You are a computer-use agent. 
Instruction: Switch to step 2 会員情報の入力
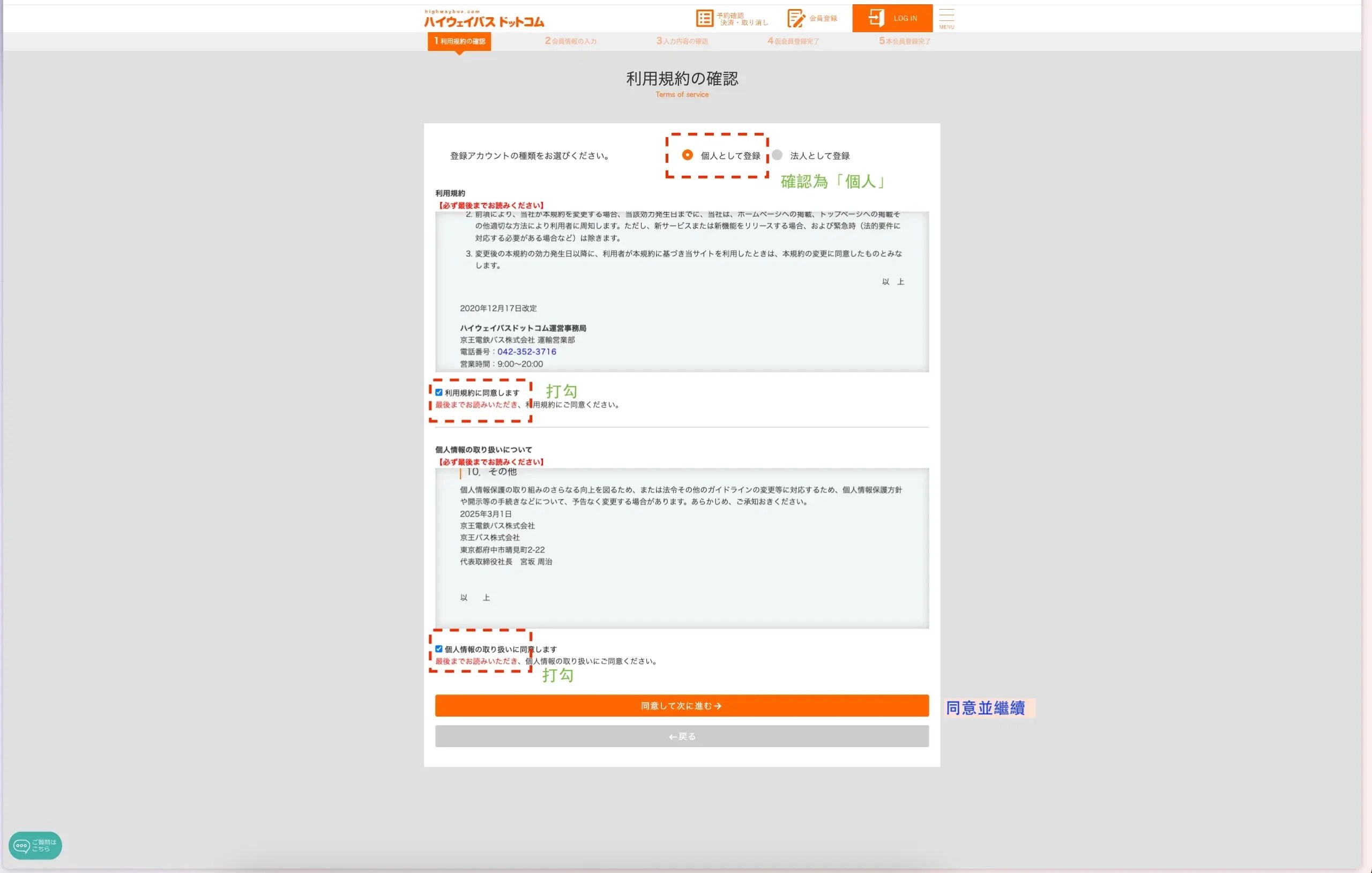[x=570, y=40]
